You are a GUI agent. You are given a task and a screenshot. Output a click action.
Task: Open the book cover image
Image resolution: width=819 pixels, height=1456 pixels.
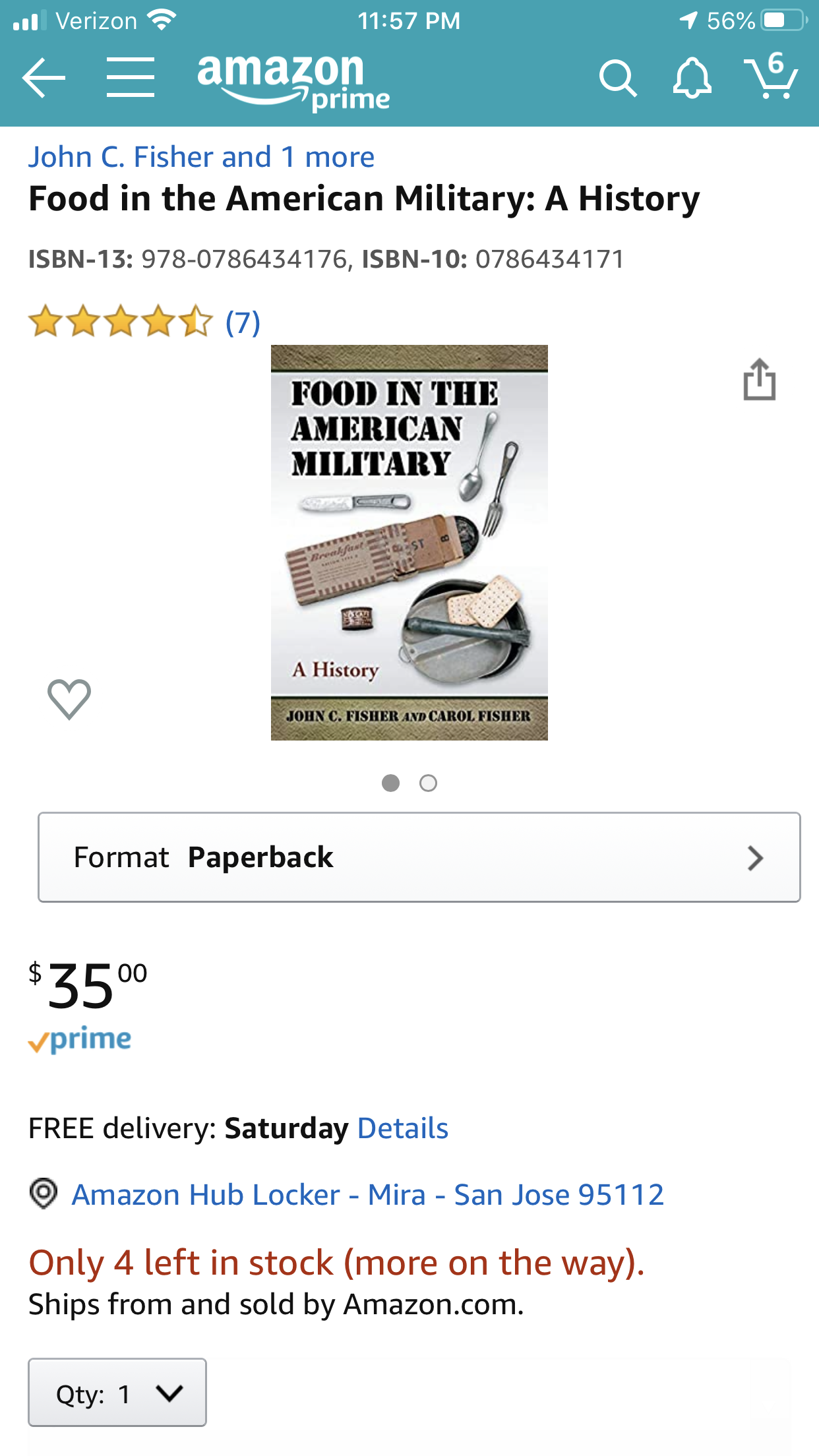click(409, 543)
